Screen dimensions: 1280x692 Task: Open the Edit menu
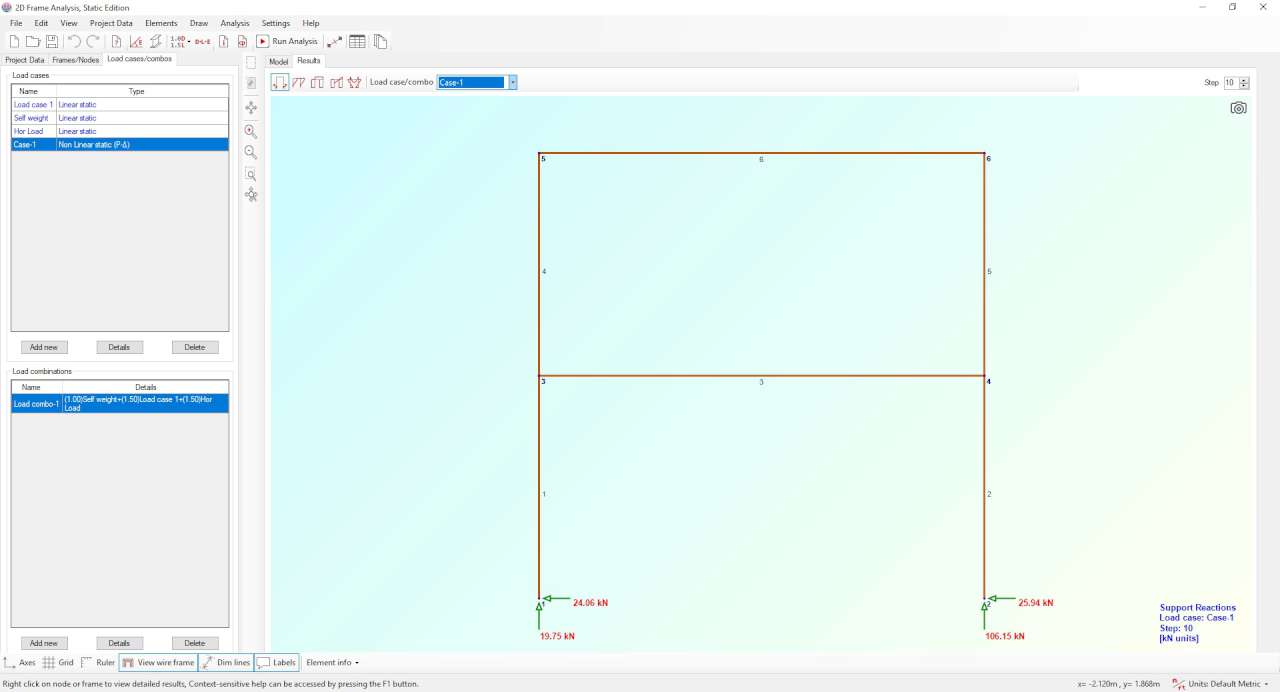pos(41,23)
